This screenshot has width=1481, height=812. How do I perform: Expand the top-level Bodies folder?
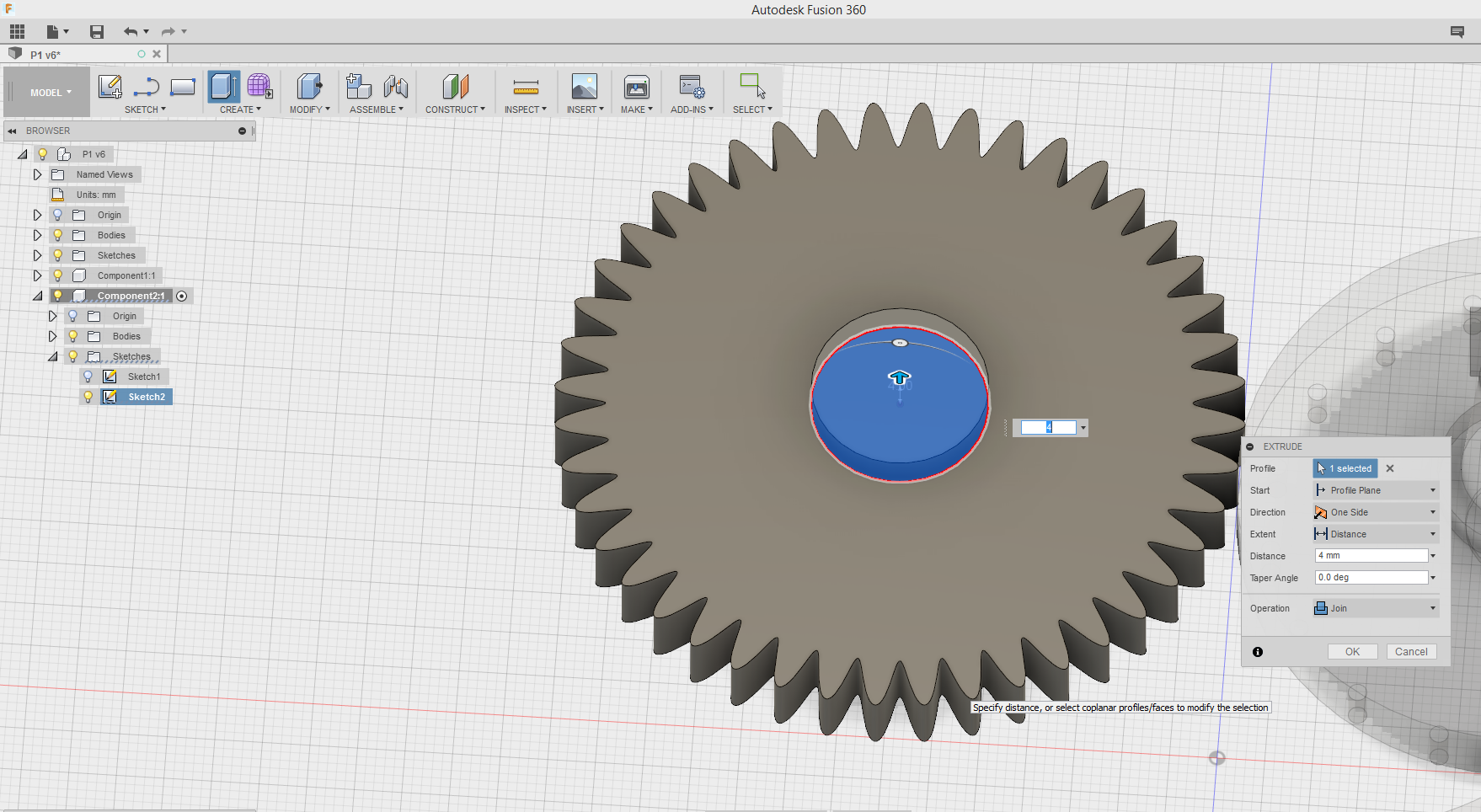tap(37, 235)
